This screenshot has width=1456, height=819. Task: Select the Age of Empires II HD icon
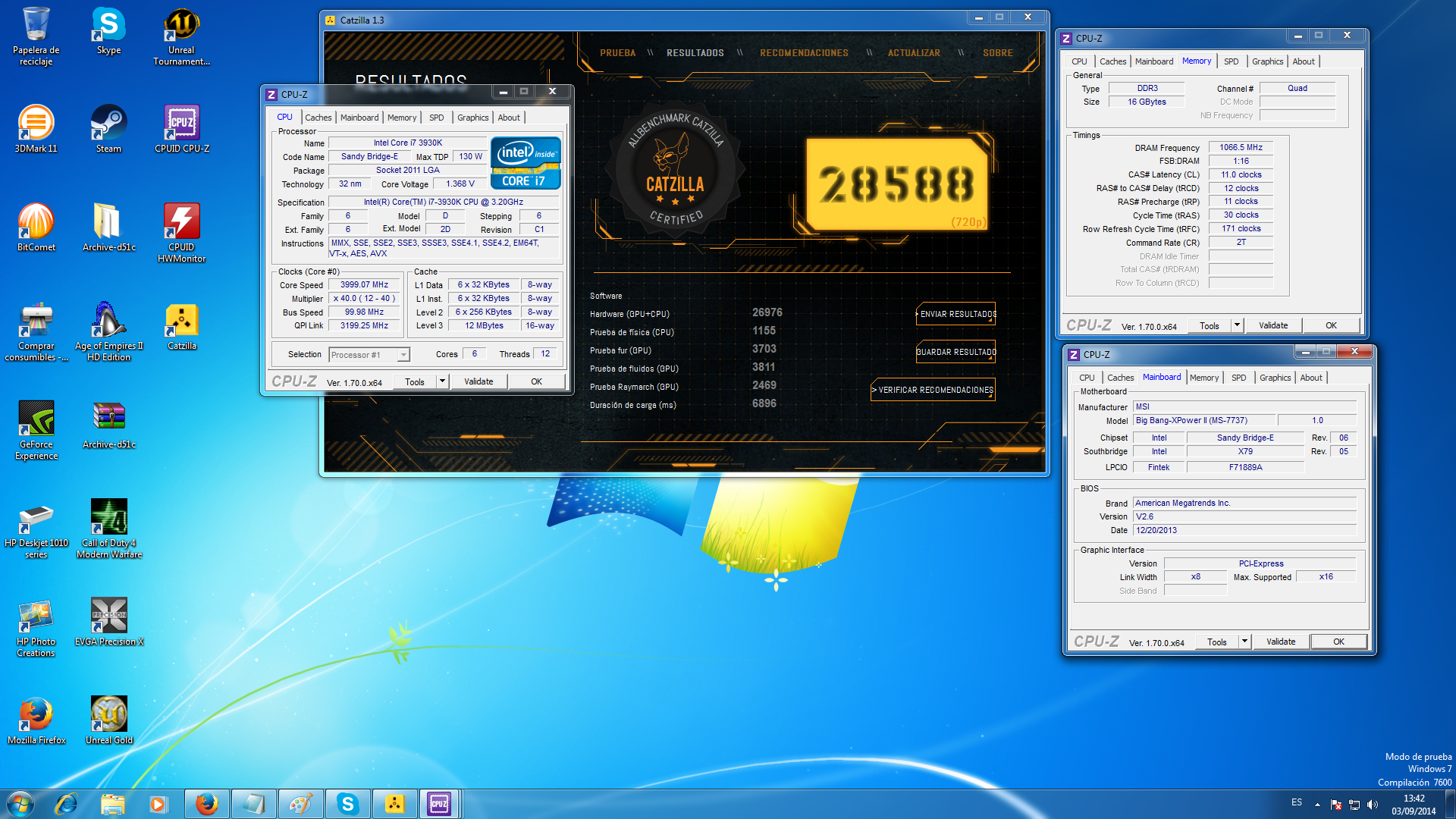click(x=108, y=332)
